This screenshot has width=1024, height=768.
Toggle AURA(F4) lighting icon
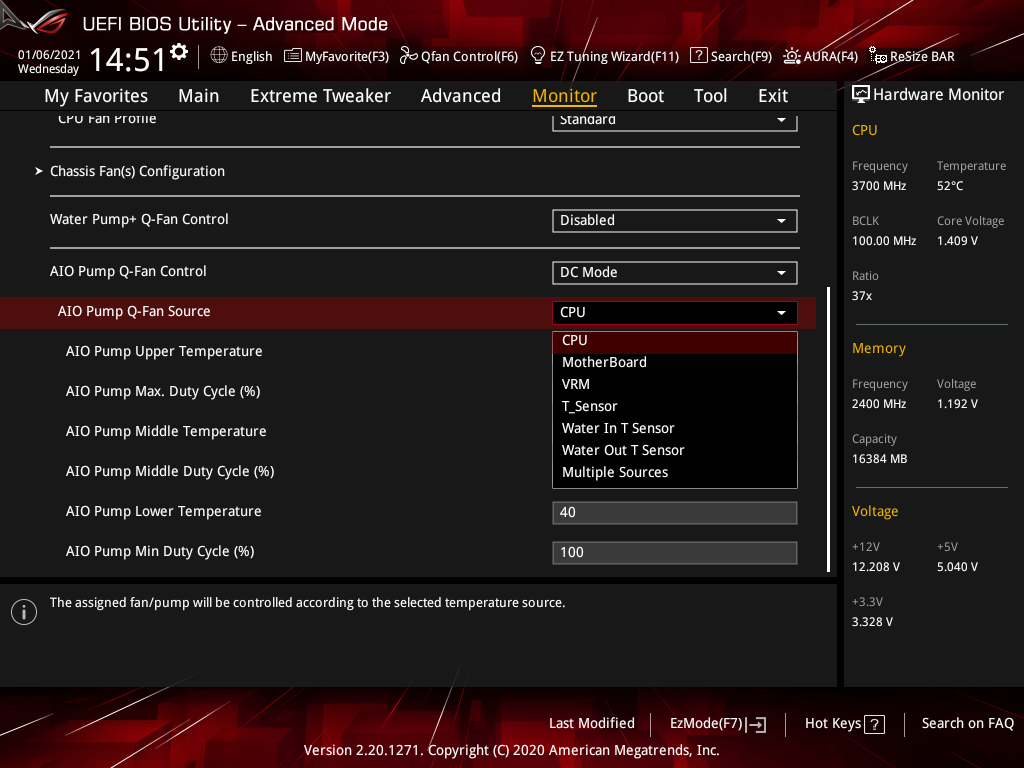pyautogui.click(x=792, y=56)
